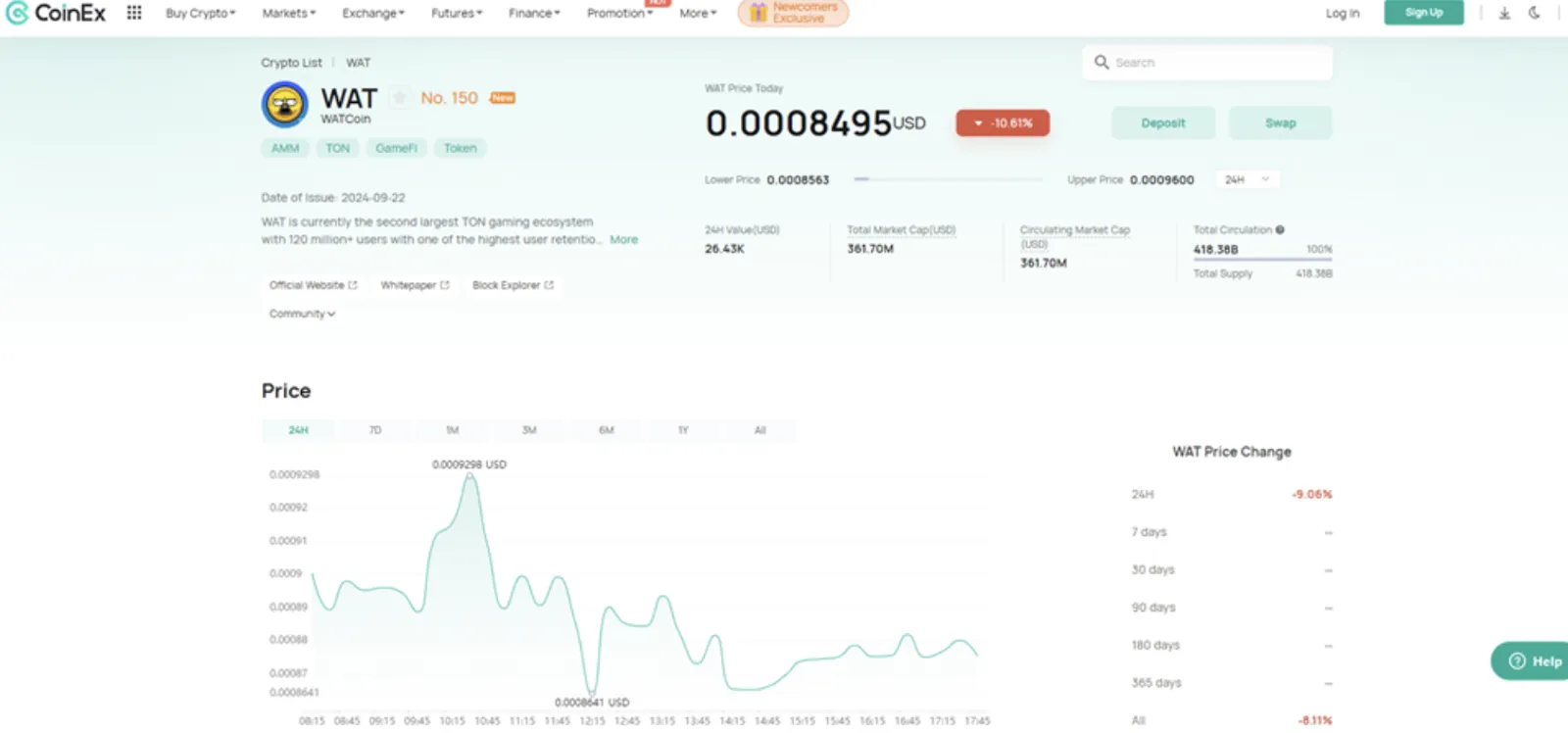Open the apps grid menu icon
Viewport: 1568px width, 733px height.
(x=134, y=13)
